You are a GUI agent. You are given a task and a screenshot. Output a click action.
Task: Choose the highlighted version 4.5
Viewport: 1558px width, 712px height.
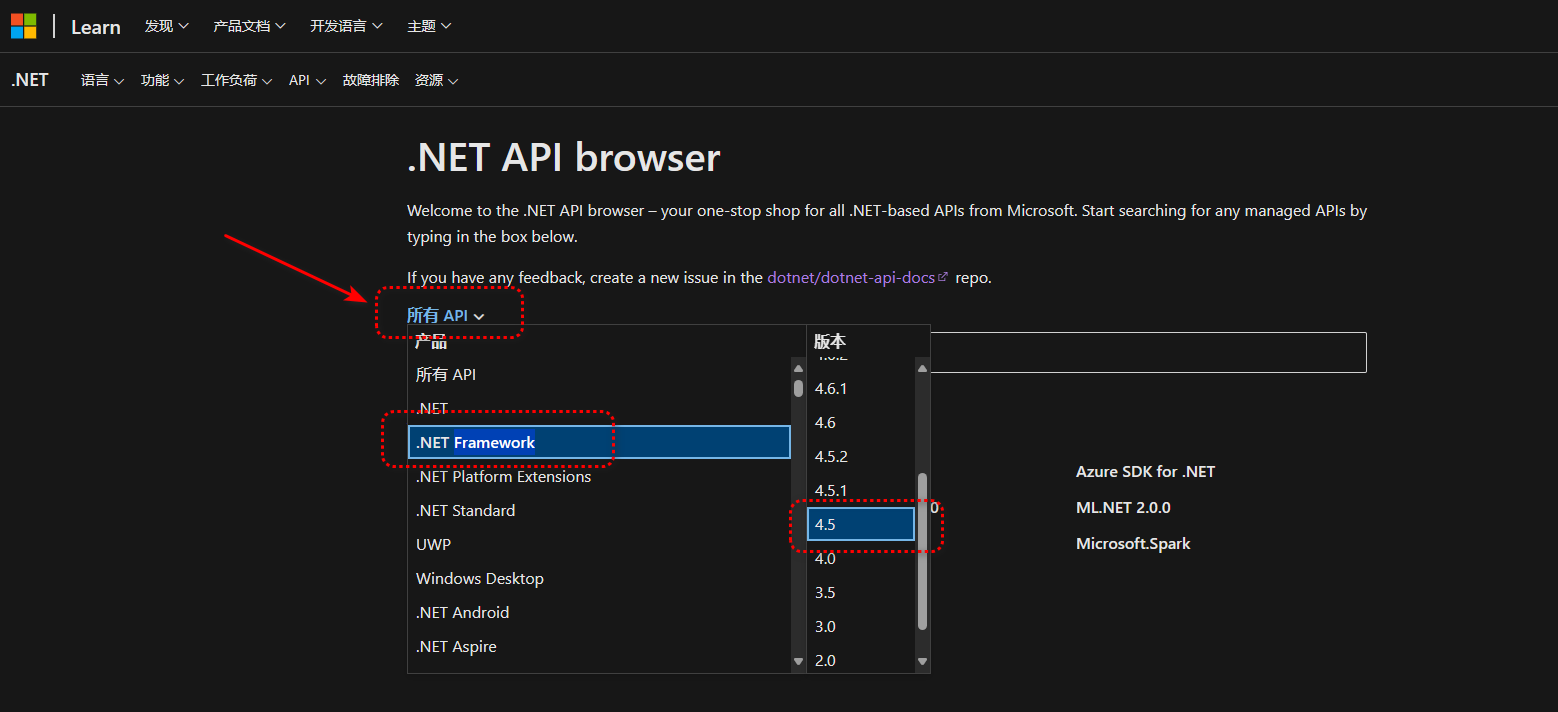click(x=861, y=524)
